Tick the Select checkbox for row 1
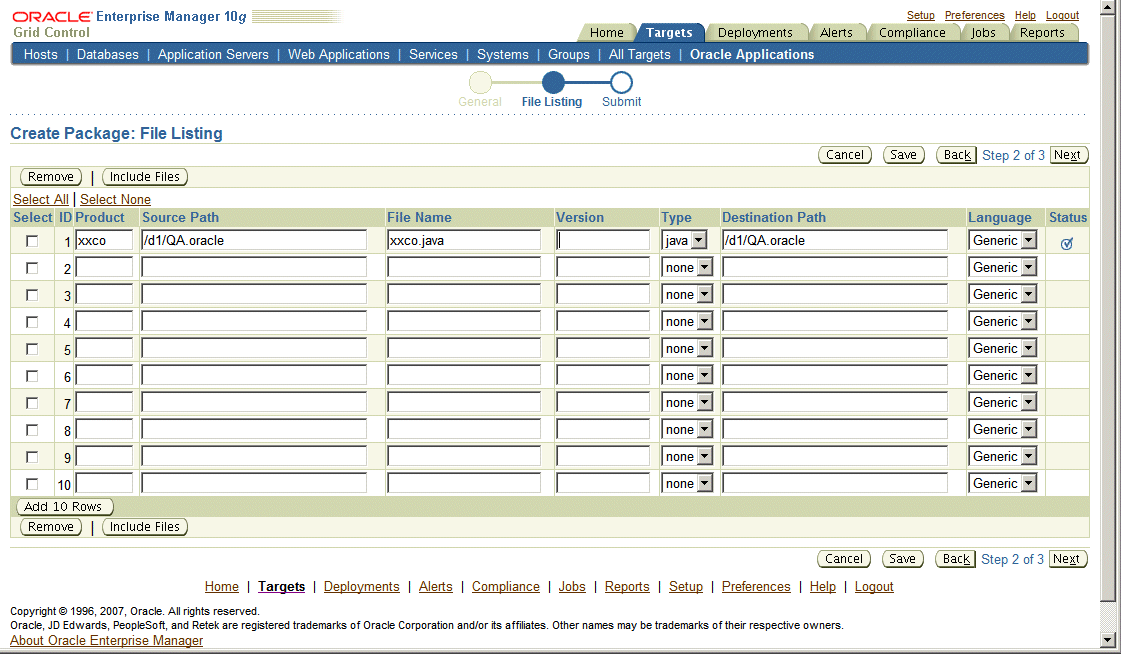 tap(32, 241)
